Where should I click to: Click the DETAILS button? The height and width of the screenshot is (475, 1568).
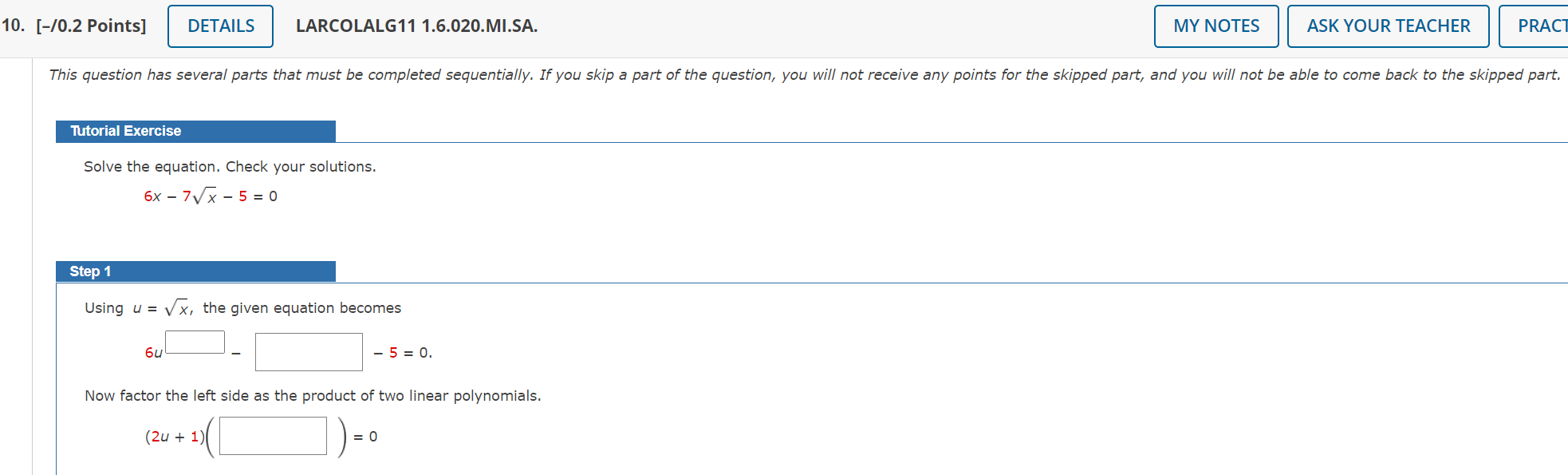[219, 26]
